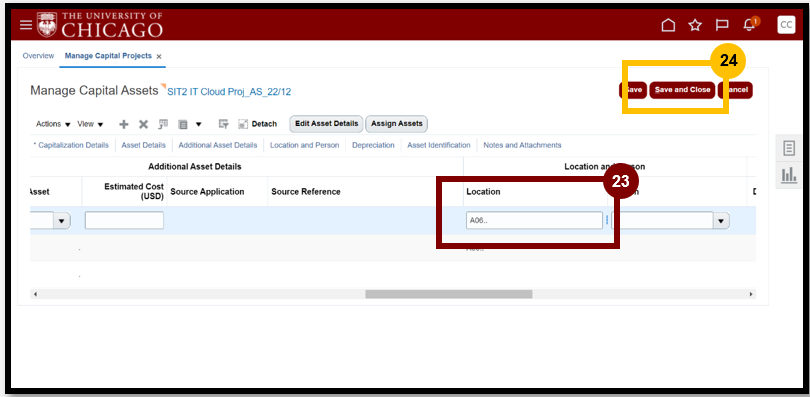Click the Save button

633,90
